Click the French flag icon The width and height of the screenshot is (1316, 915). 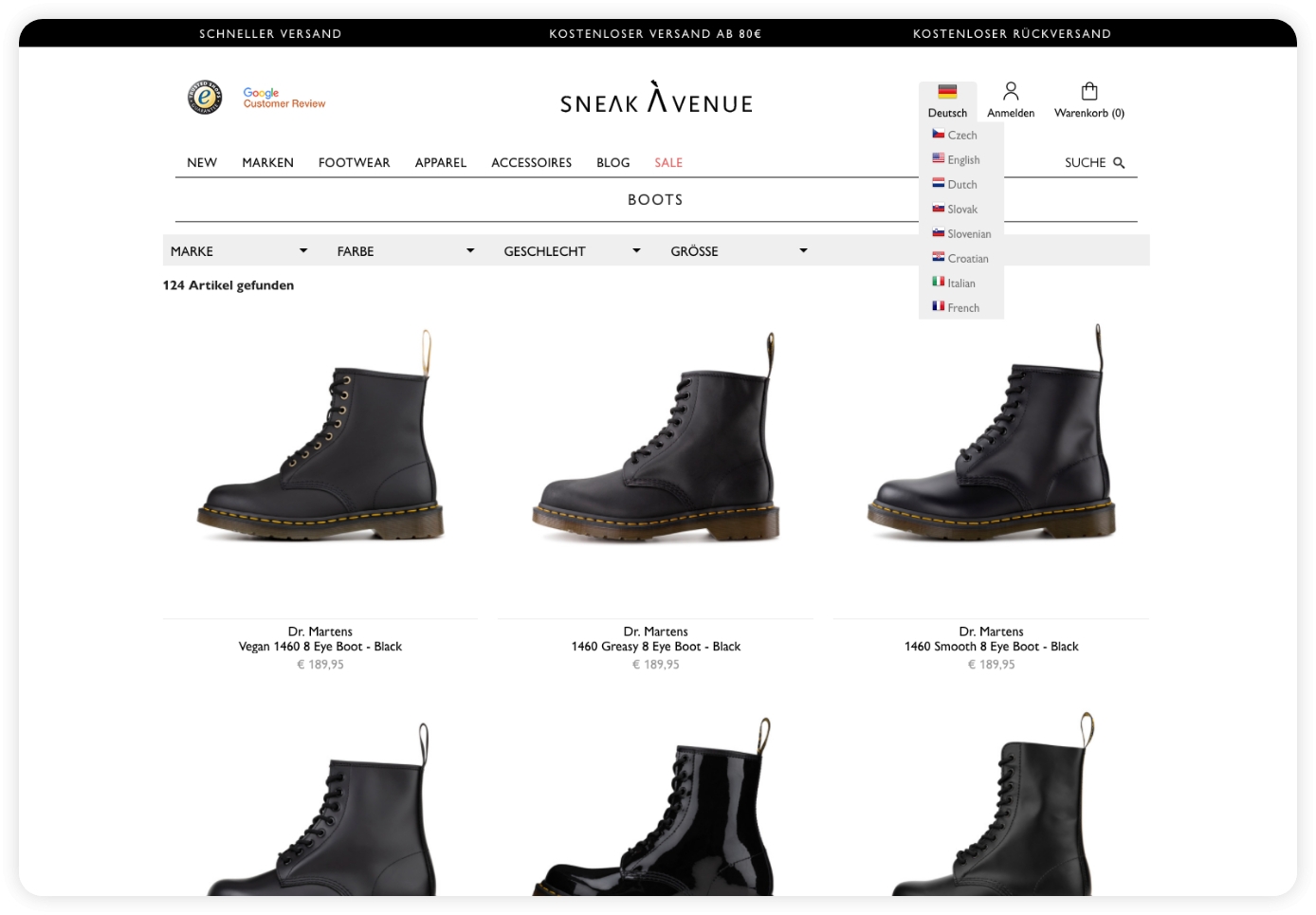939,307
